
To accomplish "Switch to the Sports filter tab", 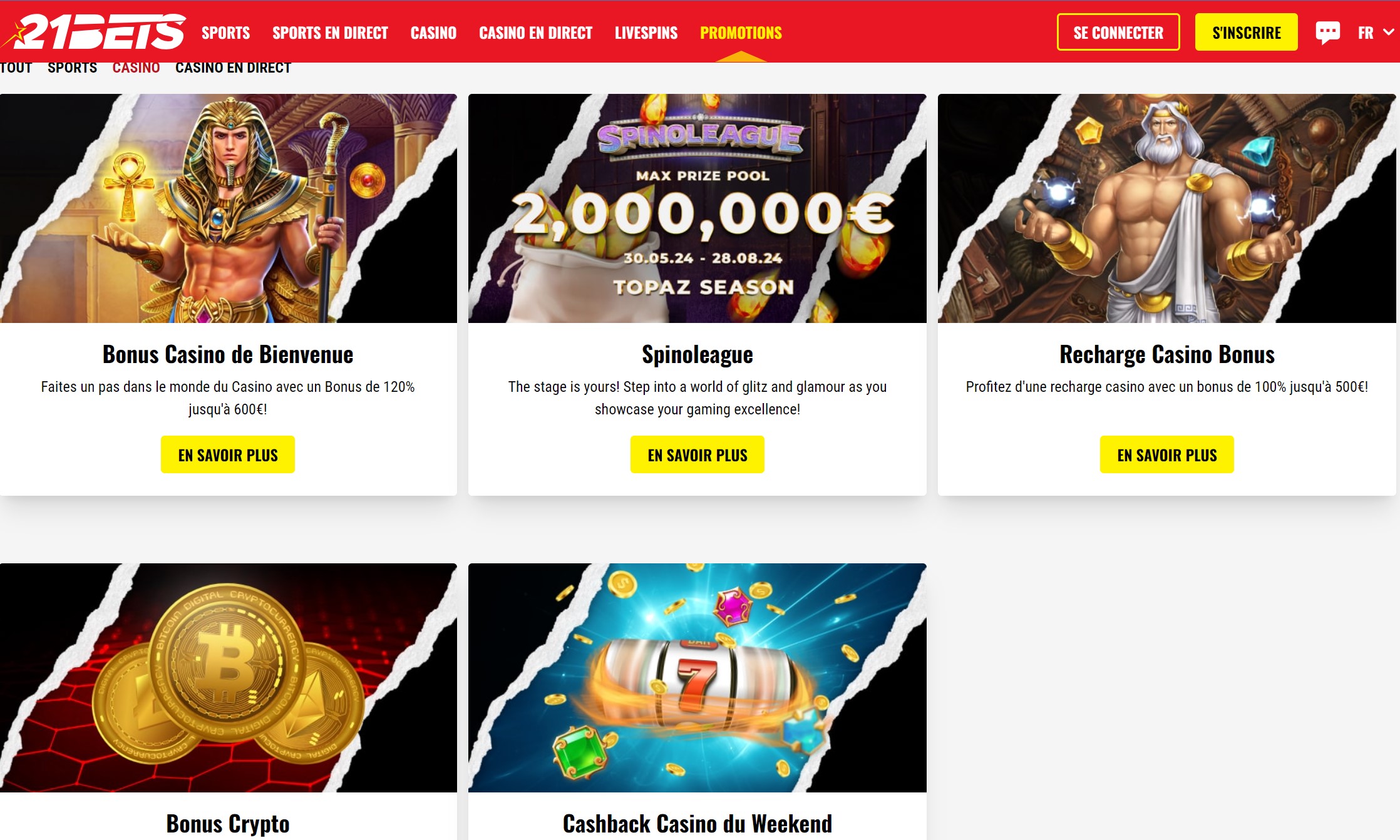I will pyautogui.click(x=72, y=68).
